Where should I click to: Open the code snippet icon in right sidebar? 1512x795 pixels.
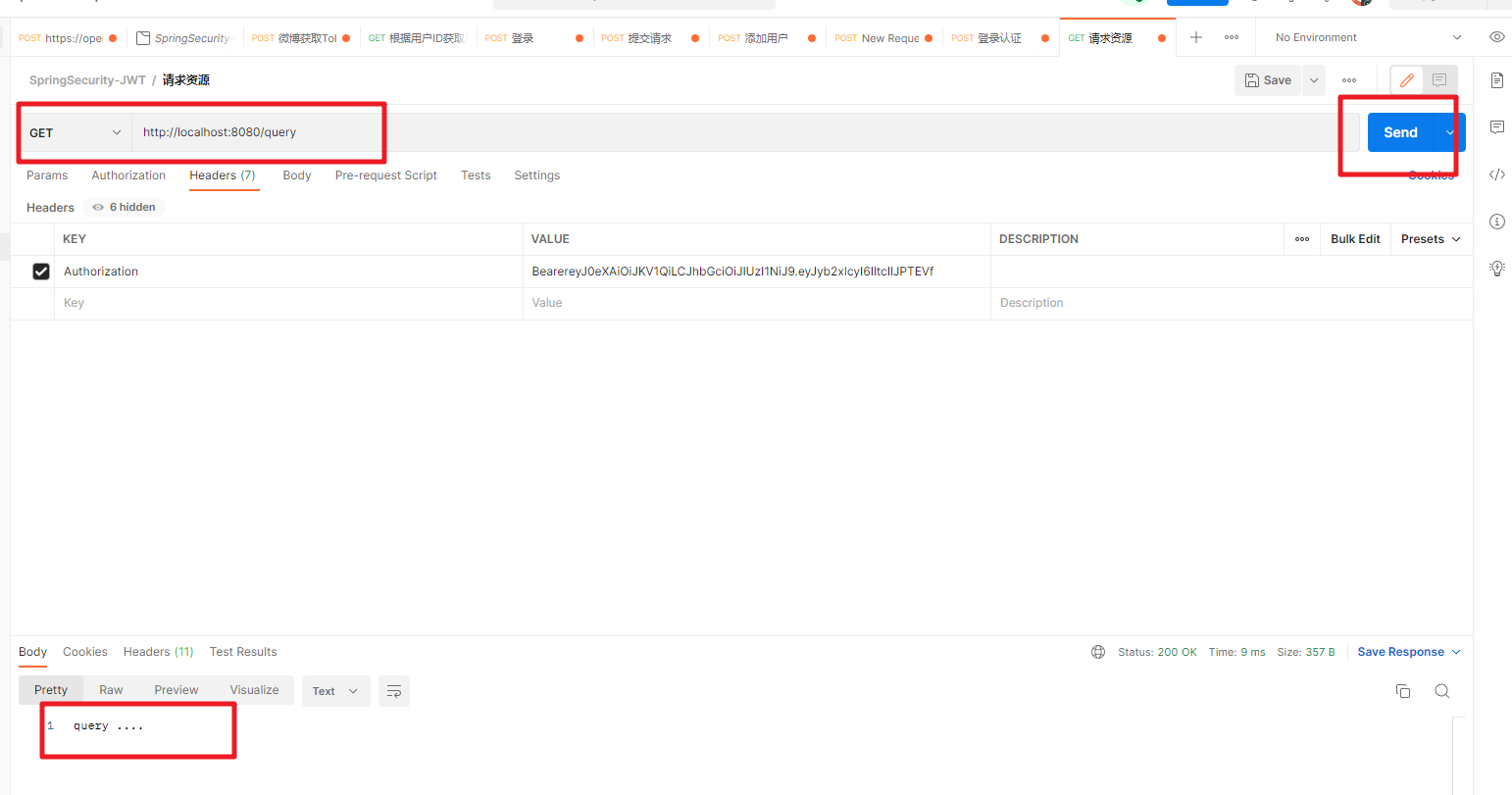[1496, 174]
